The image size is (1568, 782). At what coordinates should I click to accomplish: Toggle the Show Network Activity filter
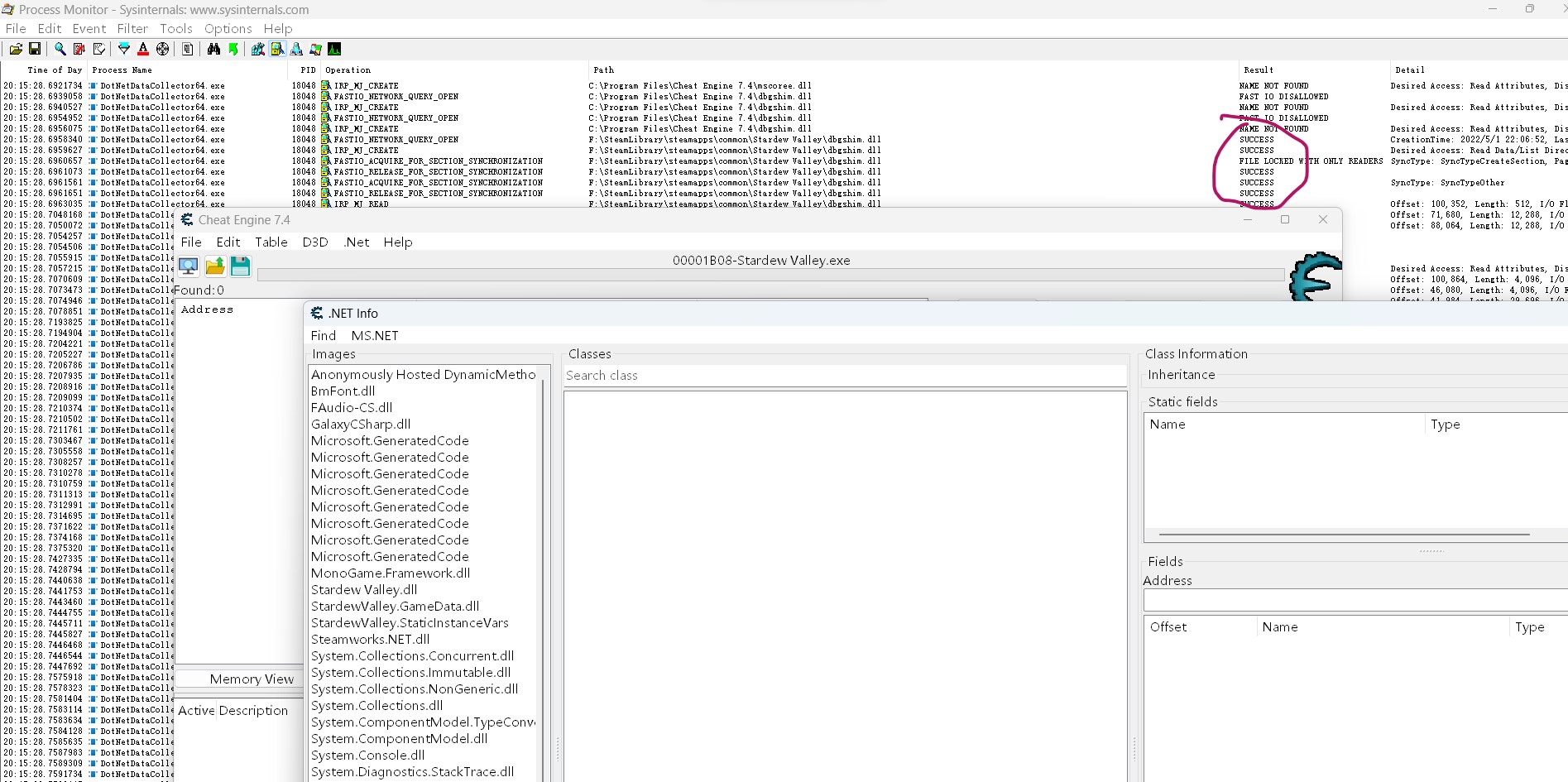(x=296, y=49)
